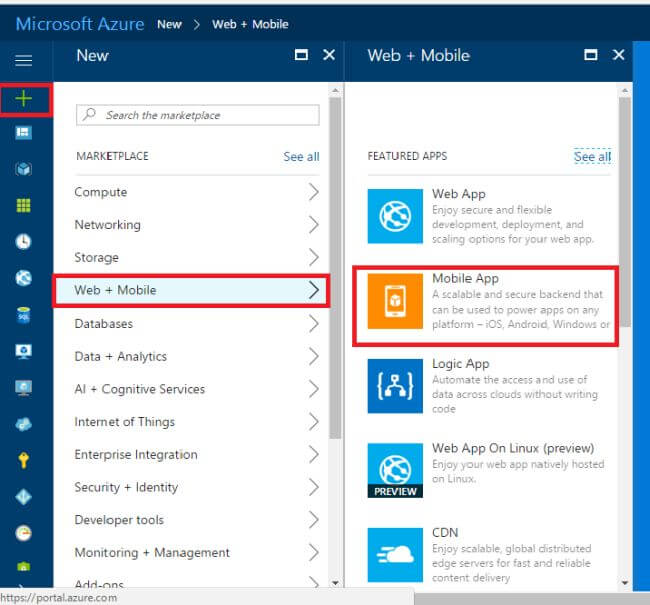The image size is (650, 605).
Task: Expand Databases category chevron
Action: (314, 323)
